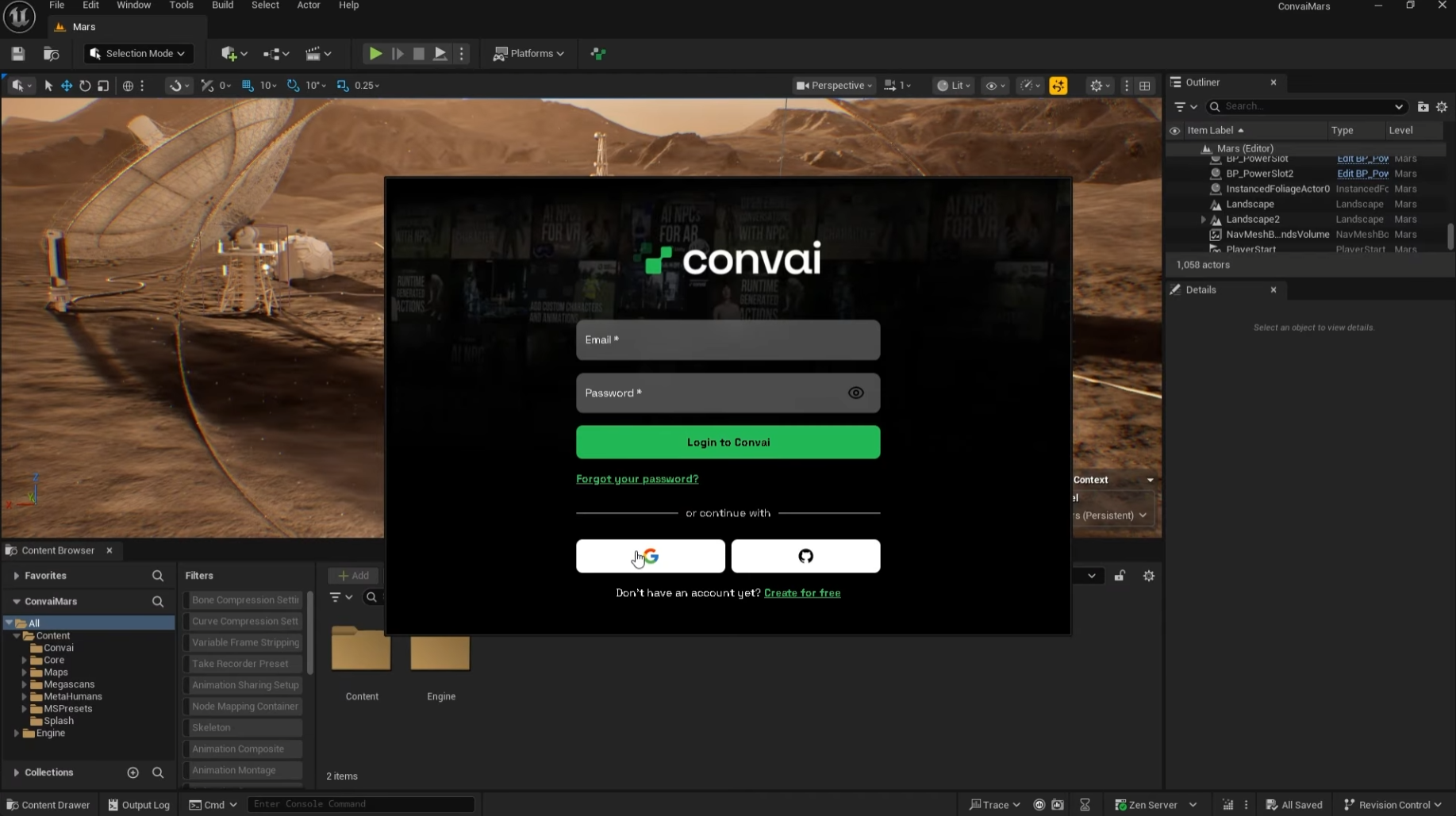1456x816 pixels.
Task: Open the Platforms dropdown
Action: [528, 53]
